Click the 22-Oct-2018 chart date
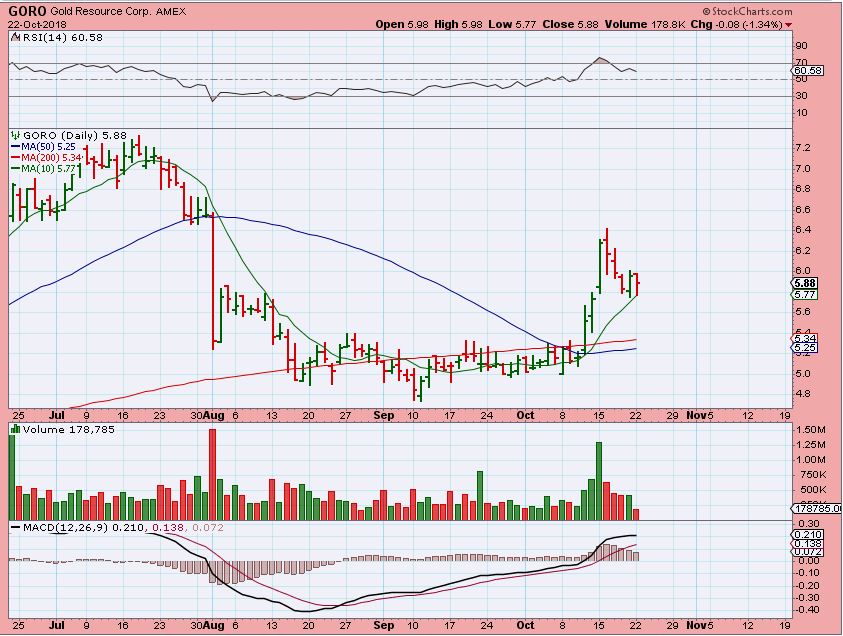 click(x=37, y=25)
